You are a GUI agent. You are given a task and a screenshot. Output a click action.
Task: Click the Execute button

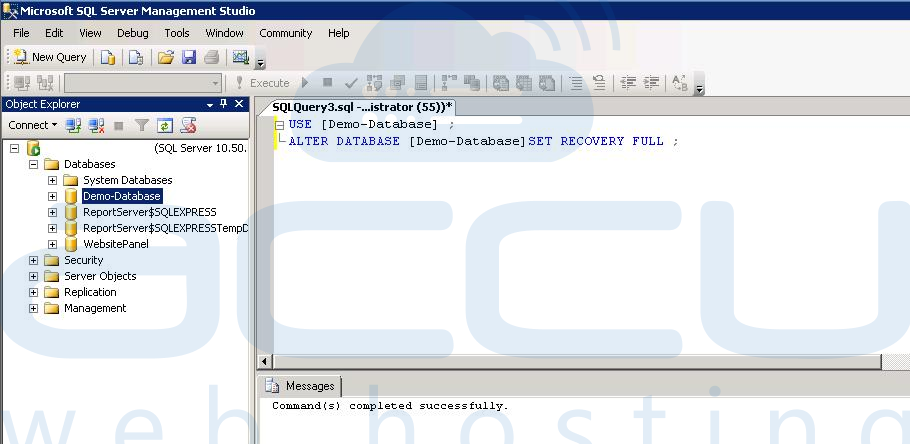coord(262,83)
